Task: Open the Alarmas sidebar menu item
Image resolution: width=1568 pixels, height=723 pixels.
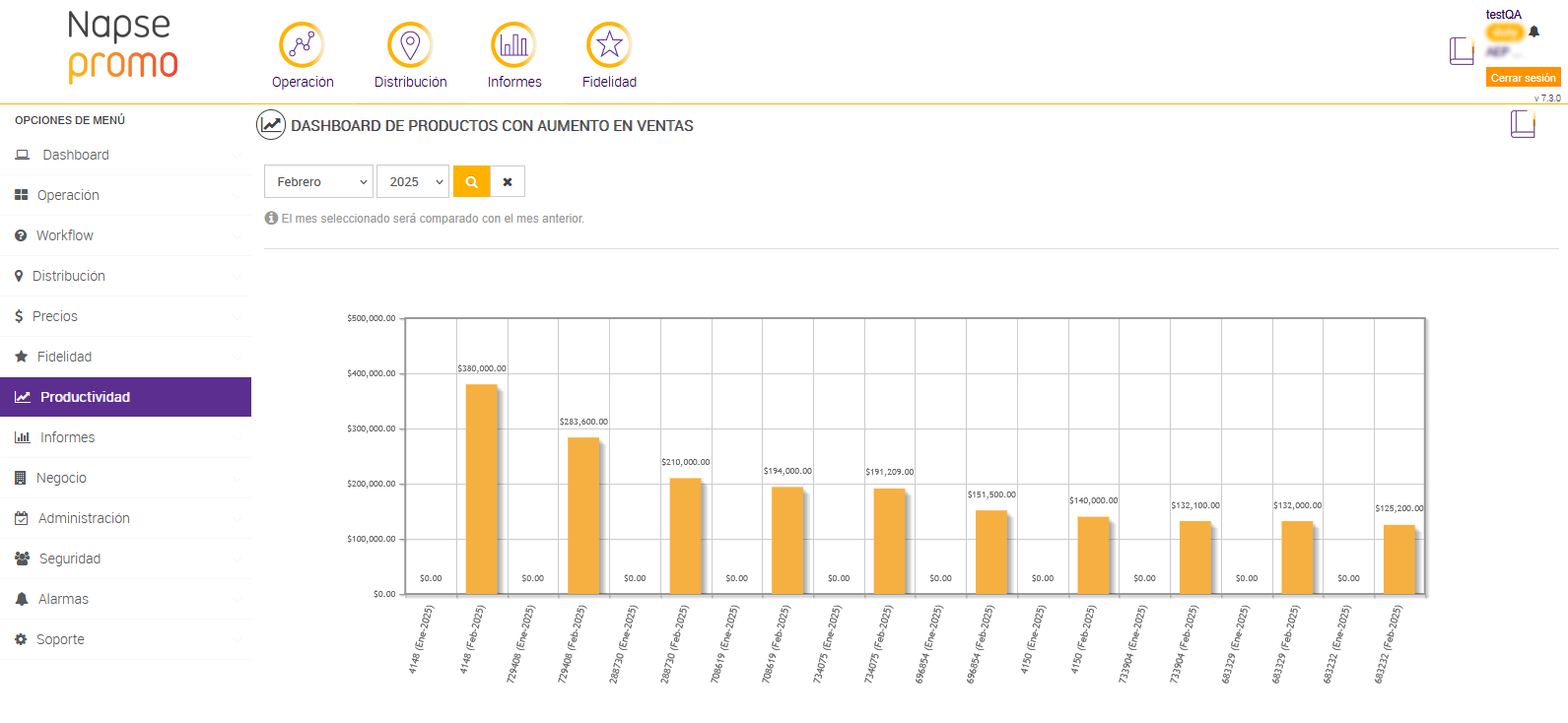Action: [x=125, y=599]
